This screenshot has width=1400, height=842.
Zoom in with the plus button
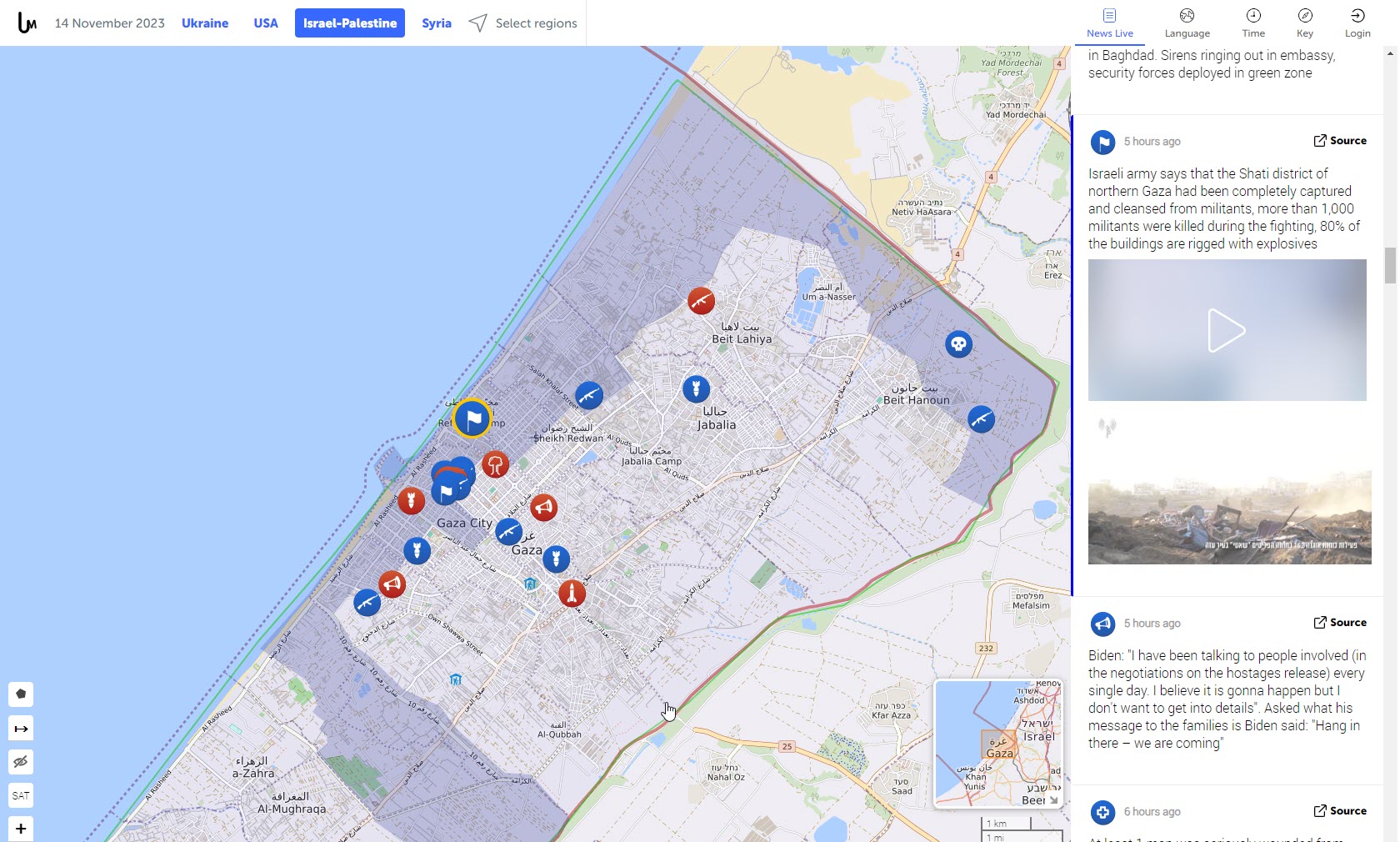[x=21, y=829]
